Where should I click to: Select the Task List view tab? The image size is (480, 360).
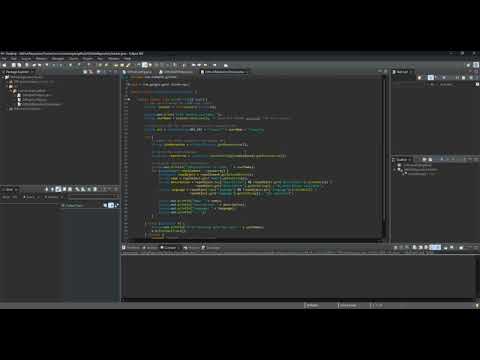402,72
